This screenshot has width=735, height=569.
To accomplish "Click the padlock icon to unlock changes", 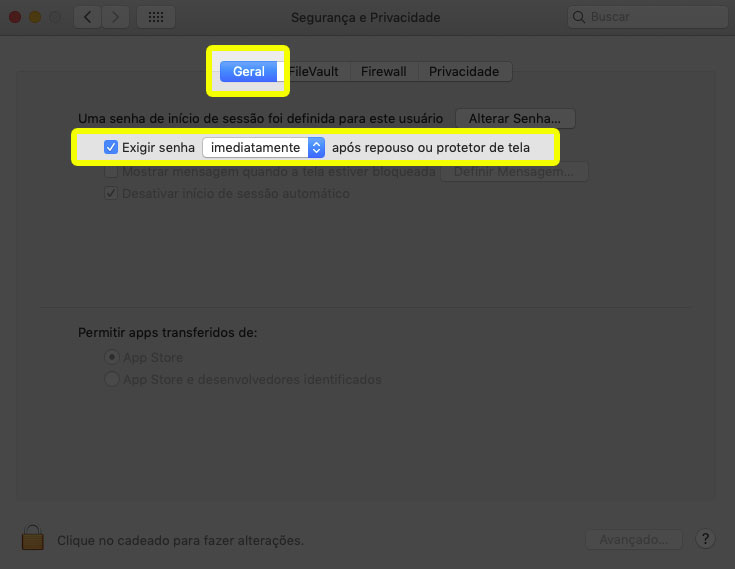I will point(34,537).
